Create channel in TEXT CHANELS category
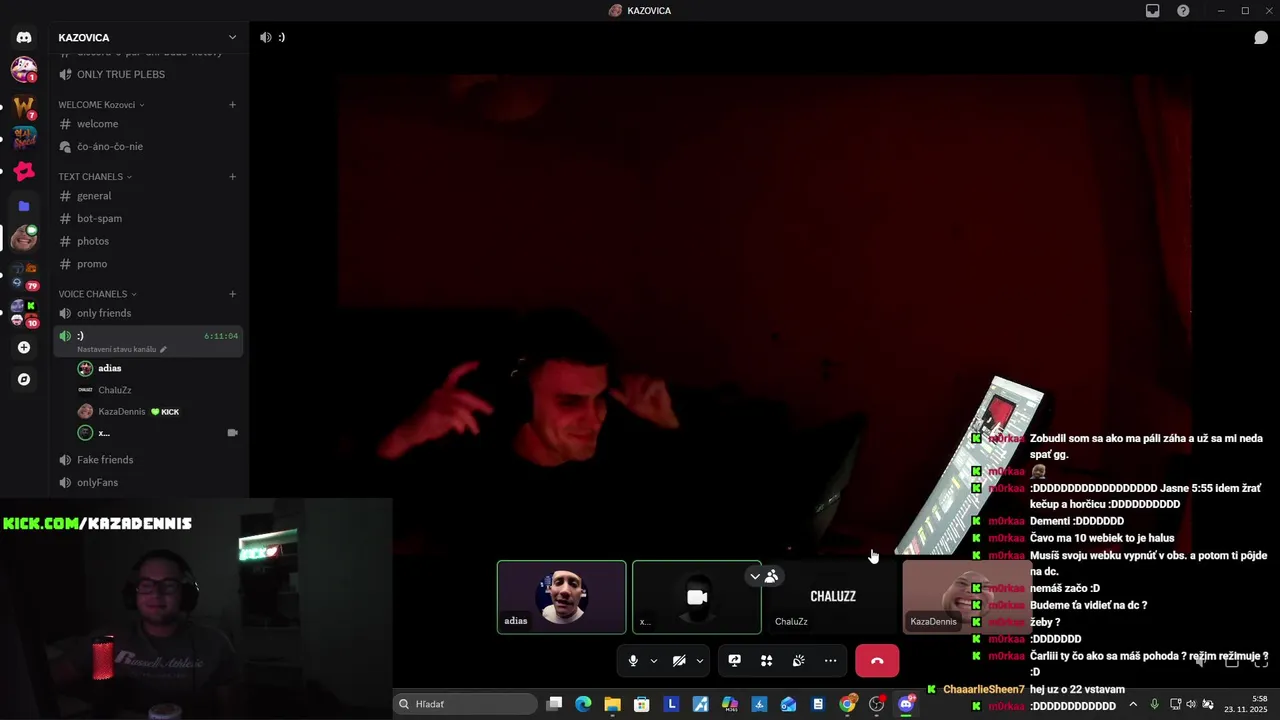This screenshot has height=720, width=1280. [x=232, y=177]
